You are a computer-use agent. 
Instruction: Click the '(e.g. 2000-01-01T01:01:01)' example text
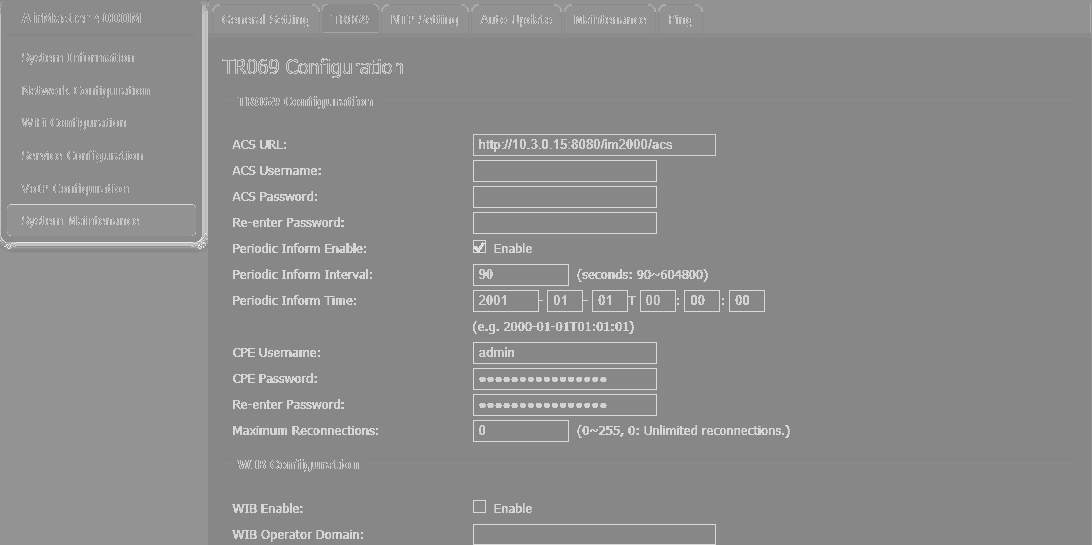coord(554,326)
